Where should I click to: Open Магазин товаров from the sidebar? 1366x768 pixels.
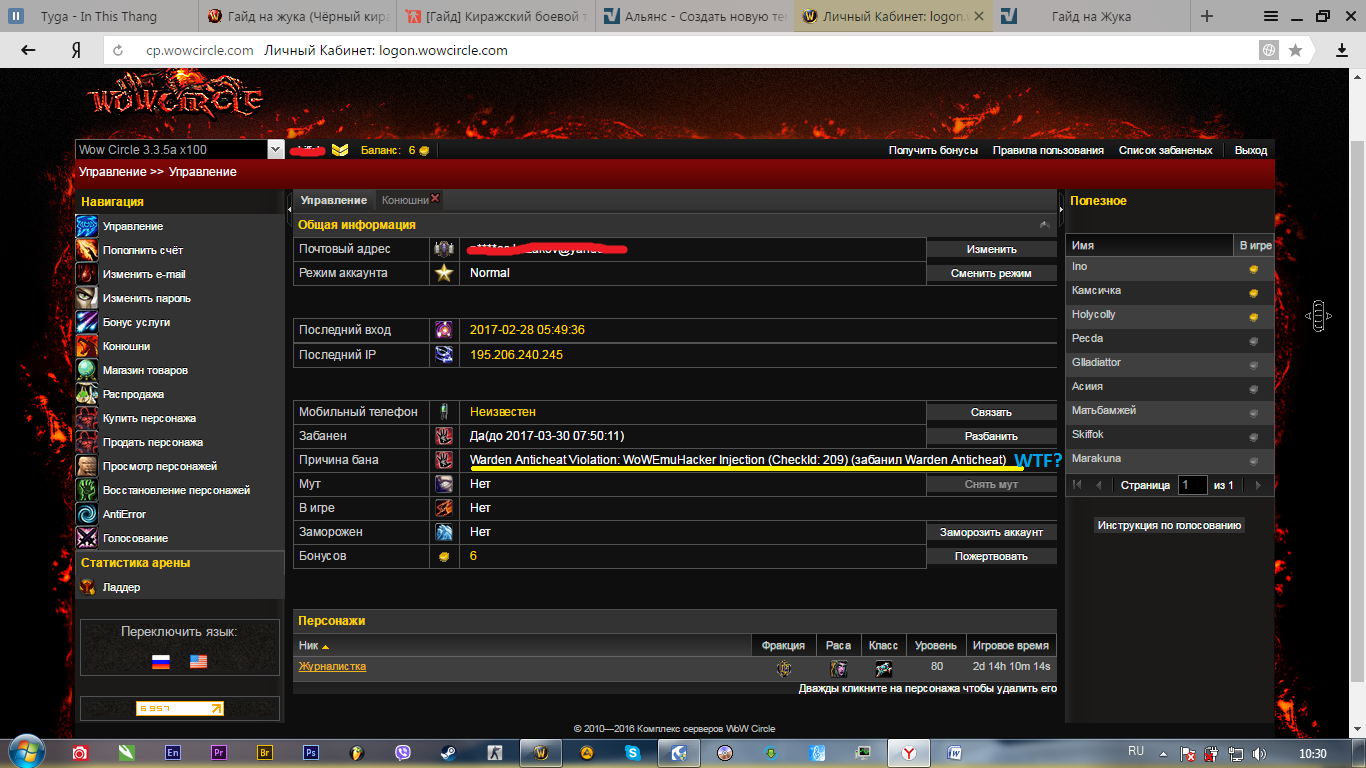point(145,370)
